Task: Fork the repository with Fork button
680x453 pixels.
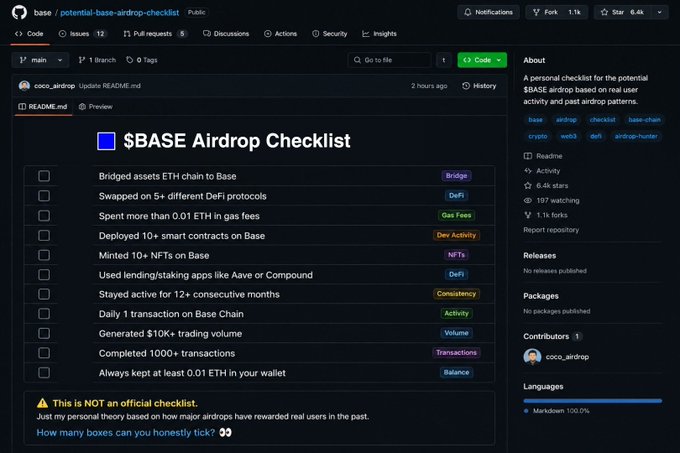Action: 556,12
